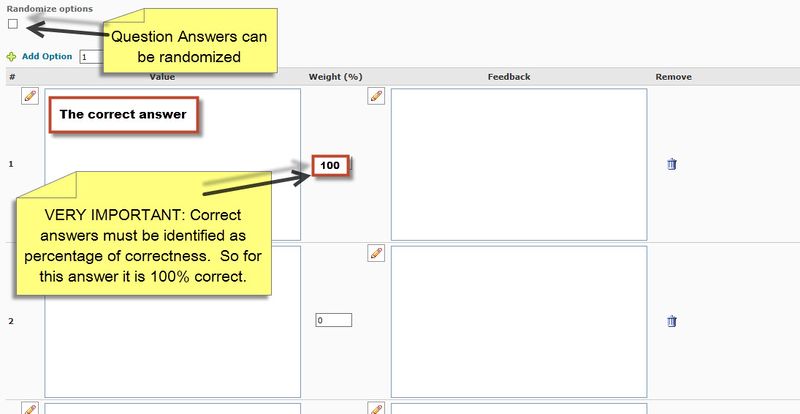Click the pencil icon for option 3 value
Image resolution: width=800 pixels, height=414 pixels.
coord(29,409)
